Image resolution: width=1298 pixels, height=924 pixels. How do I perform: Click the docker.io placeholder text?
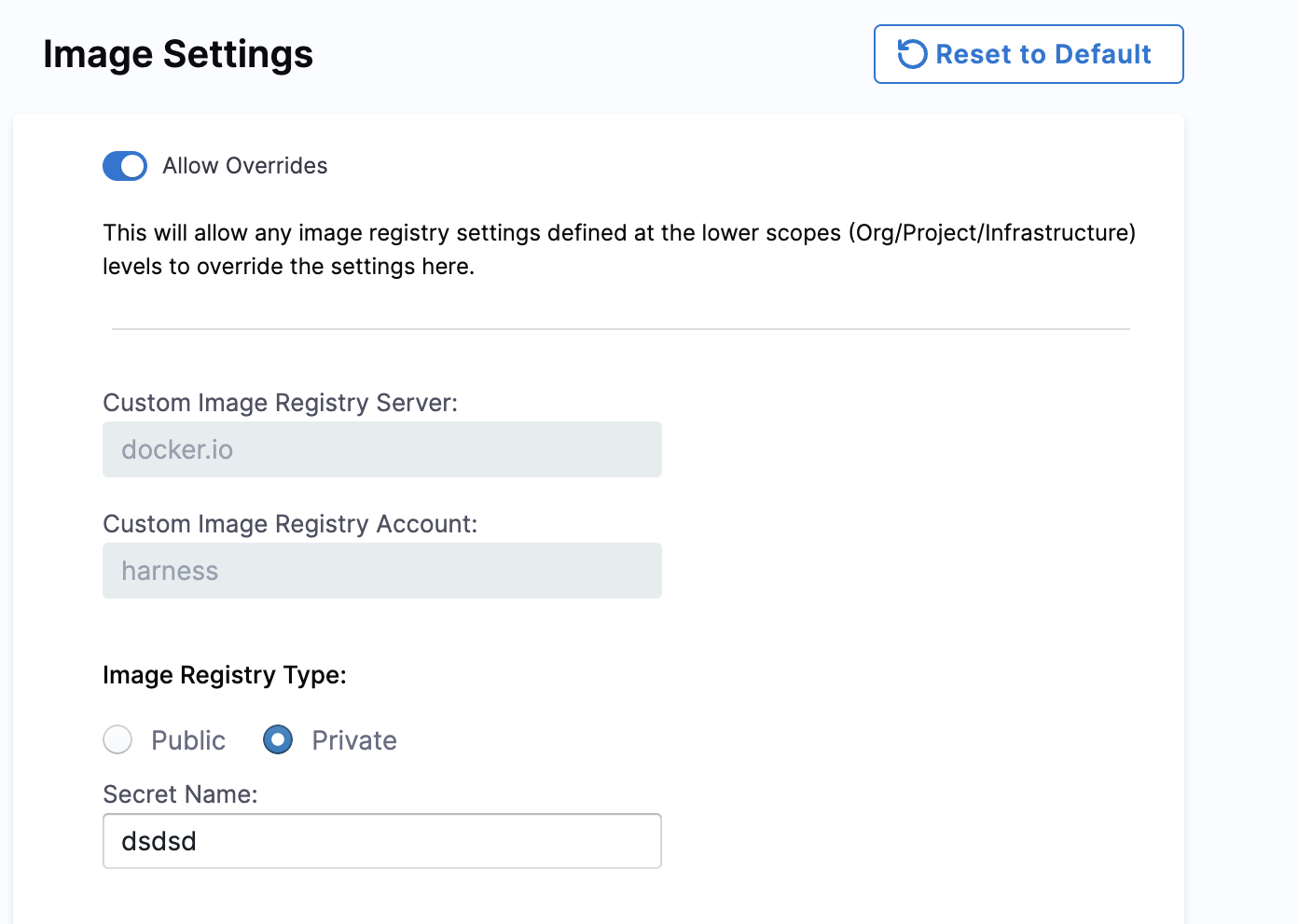click(x=177, y=449)
